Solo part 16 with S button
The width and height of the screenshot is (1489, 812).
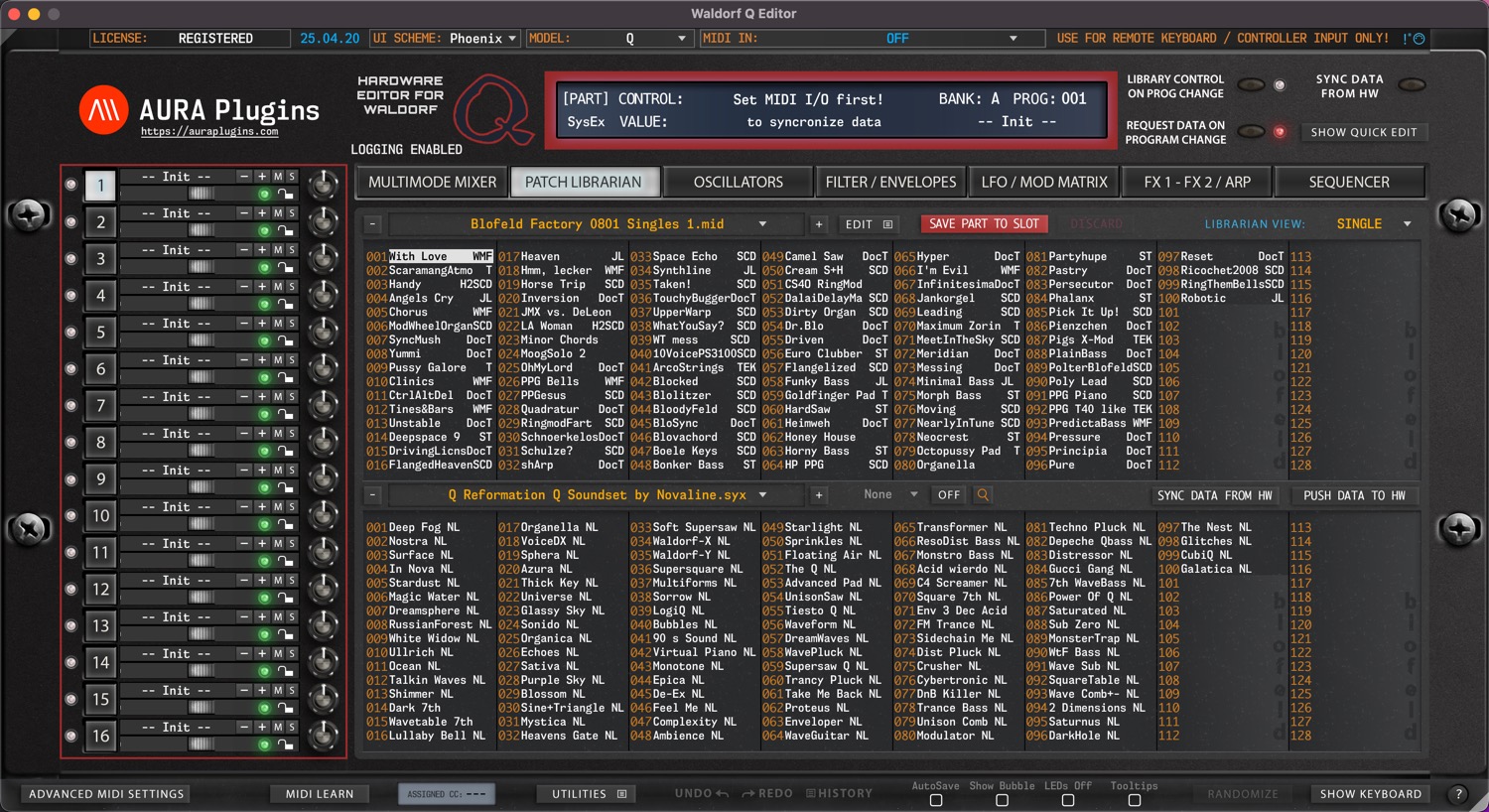click(x=292, y=728)
